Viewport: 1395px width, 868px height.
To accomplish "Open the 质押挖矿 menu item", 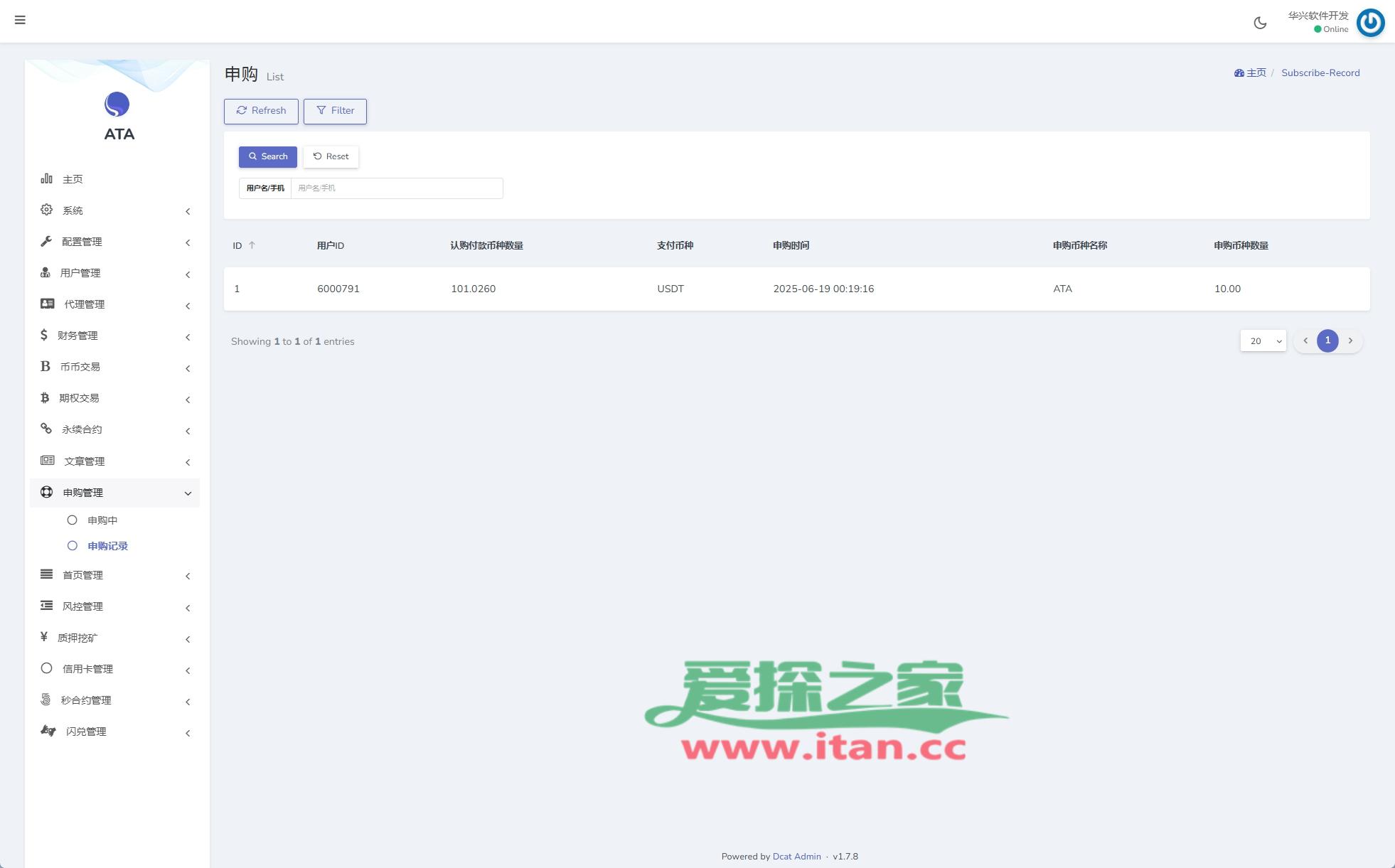I will 114,638.
